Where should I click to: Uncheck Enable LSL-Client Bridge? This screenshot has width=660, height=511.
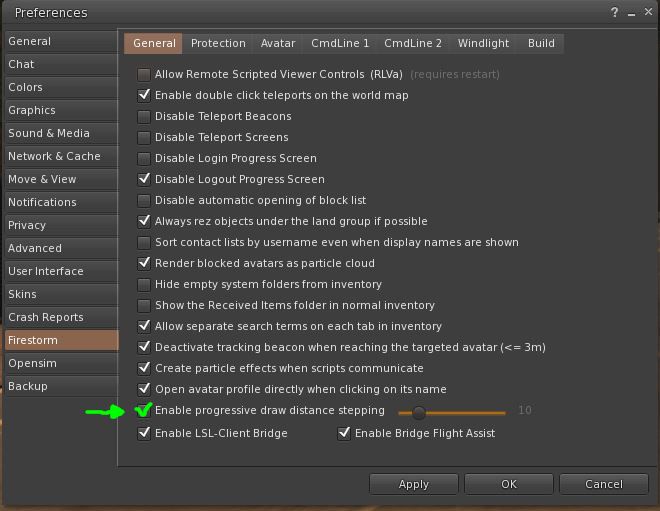tap(144, 433)
